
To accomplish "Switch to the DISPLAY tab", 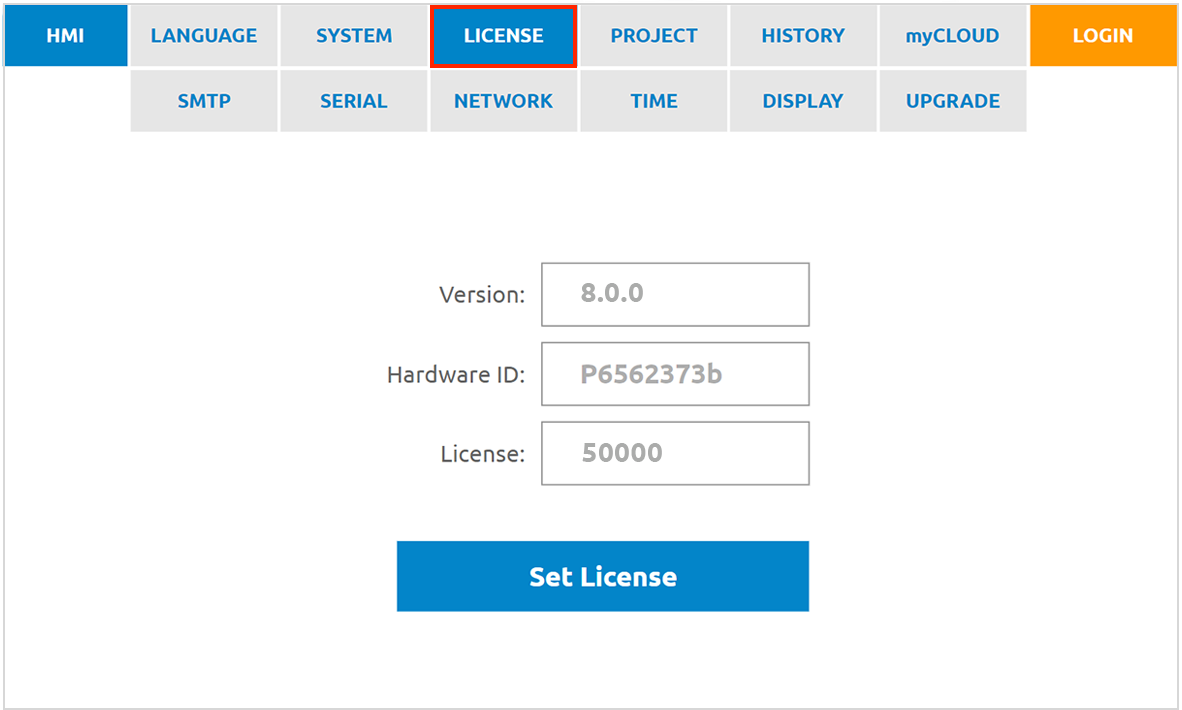I will click(x=803, y=101).
